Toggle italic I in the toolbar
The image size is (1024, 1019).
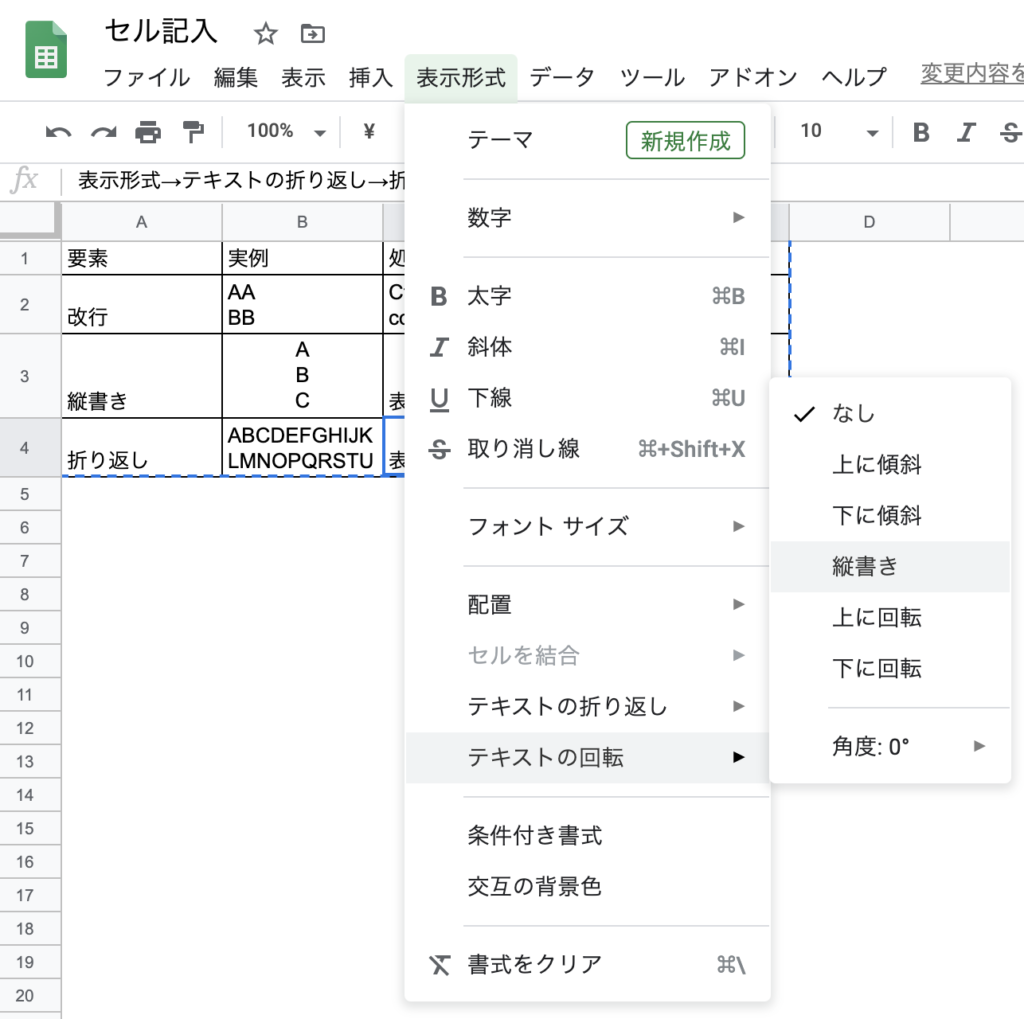click(966, 133)
